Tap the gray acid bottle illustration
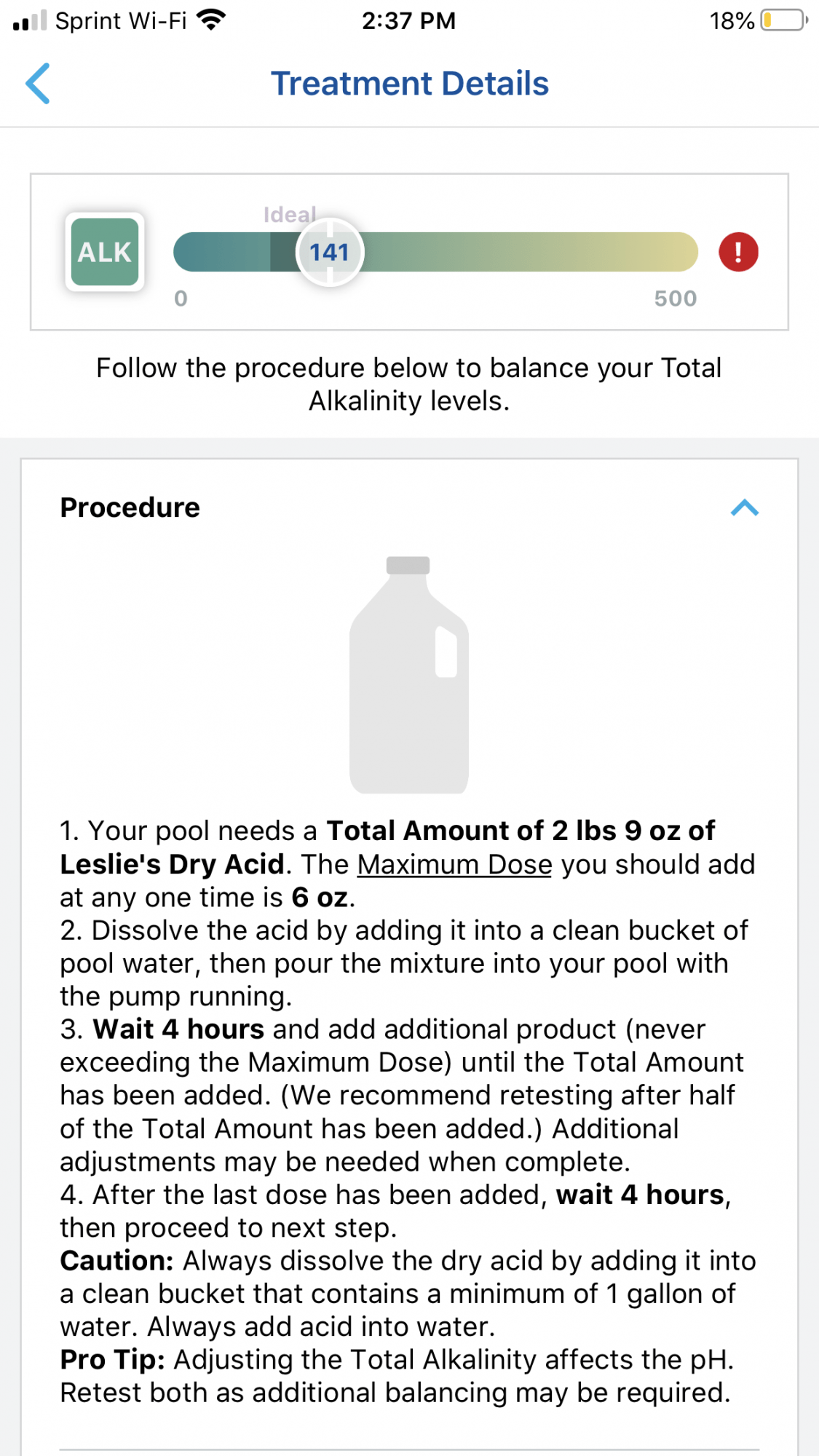The width and height of the screenshot is (819, 1456). 409,675
